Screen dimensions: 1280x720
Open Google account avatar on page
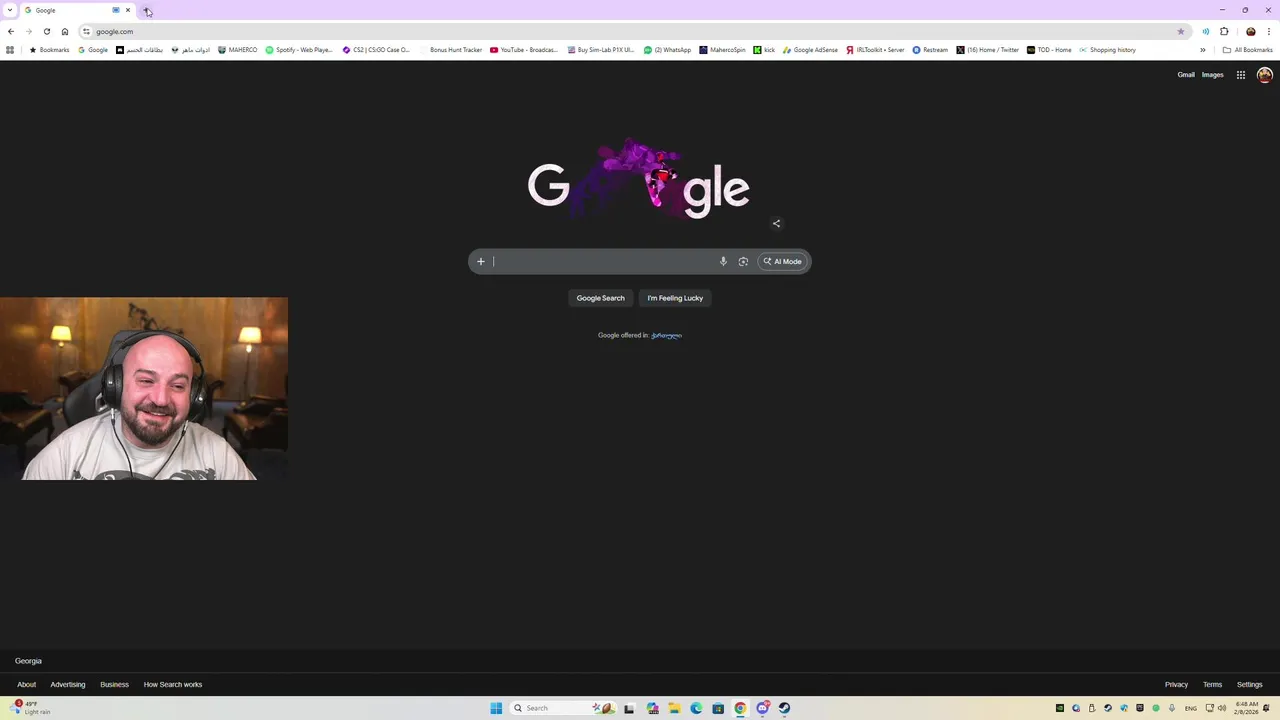pyautogui.click(x=1265, y=75)
